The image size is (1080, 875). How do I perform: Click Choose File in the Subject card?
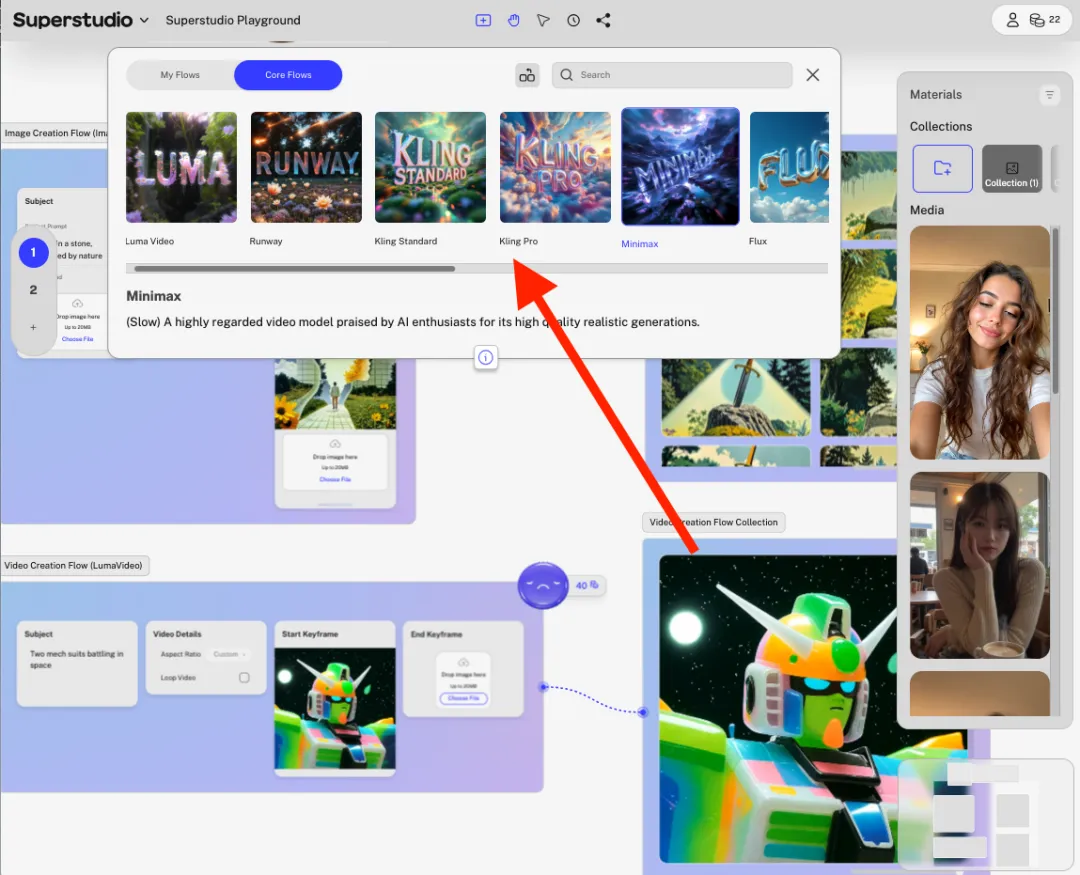[77, 339]
